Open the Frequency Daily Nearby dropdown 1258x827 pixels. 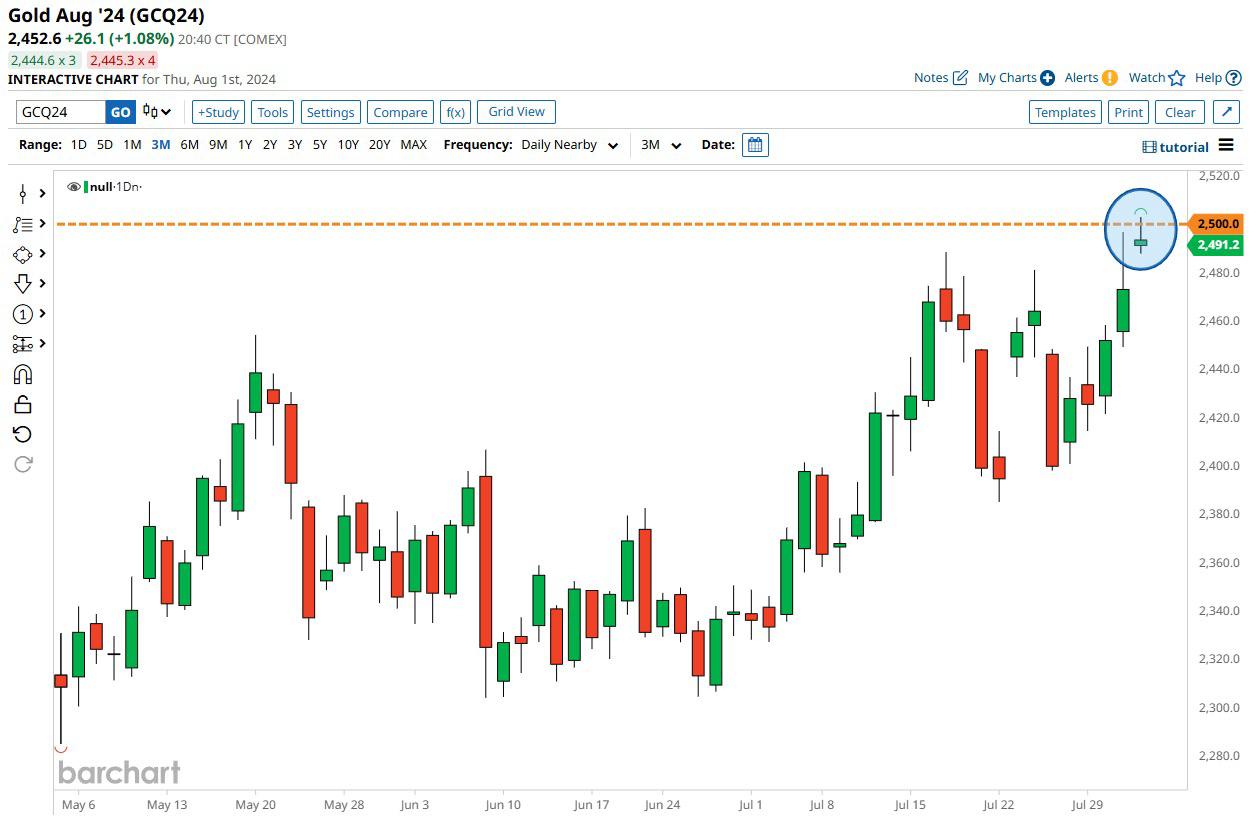pyautogui.click(x=570, y=145)
